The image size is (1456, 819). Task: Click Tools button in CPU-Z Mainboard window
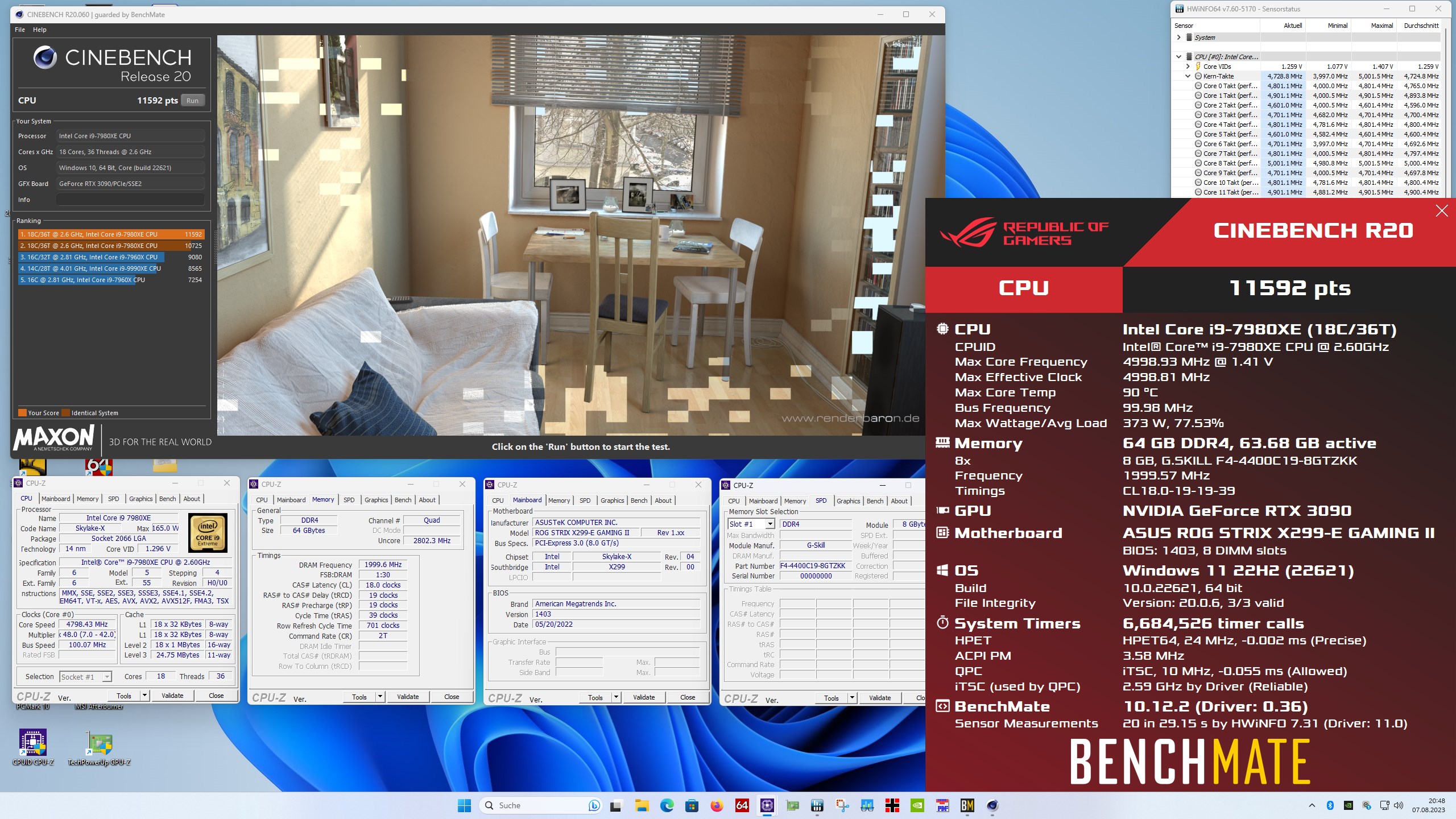pos(595,697)
